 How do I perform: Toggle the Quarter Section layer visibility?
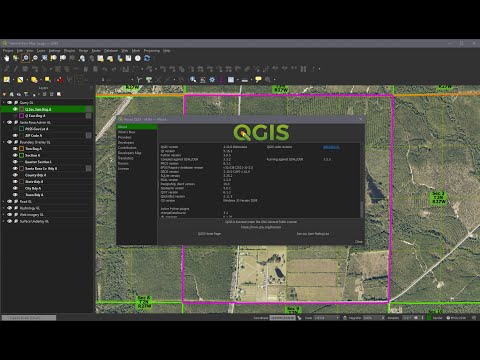pyautogui.click(x=15, y=162)
